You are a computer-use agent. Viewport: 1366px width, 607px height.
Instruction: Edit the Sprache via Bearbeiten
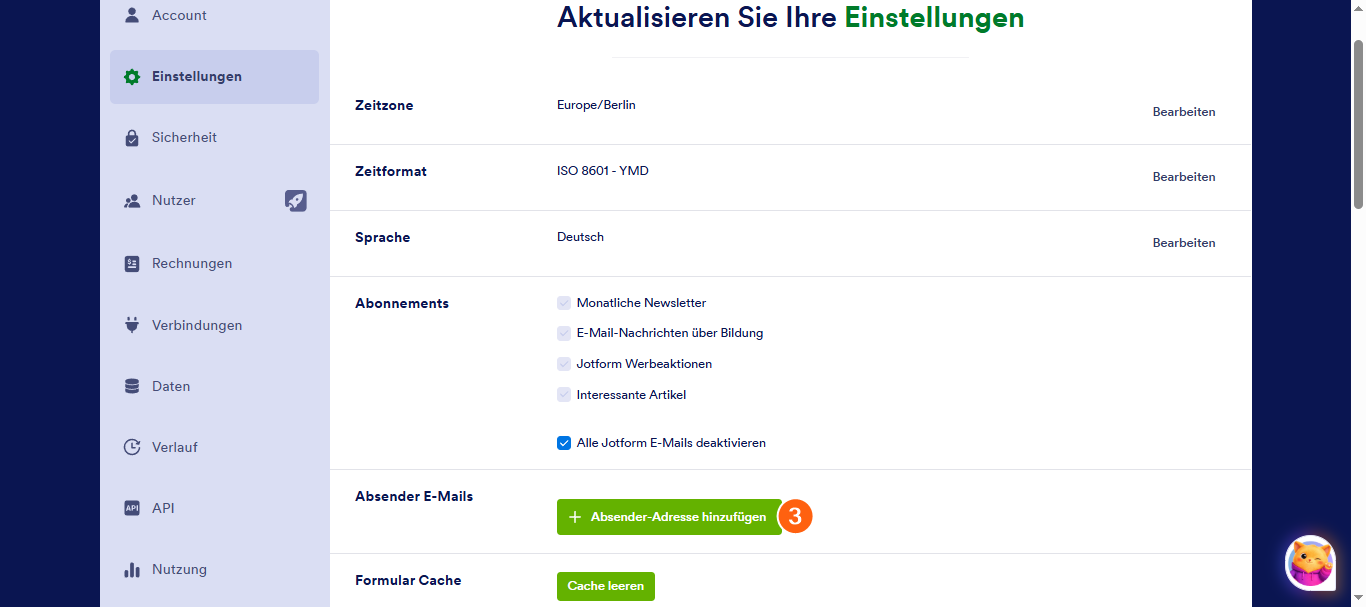tap(1184, 243)
